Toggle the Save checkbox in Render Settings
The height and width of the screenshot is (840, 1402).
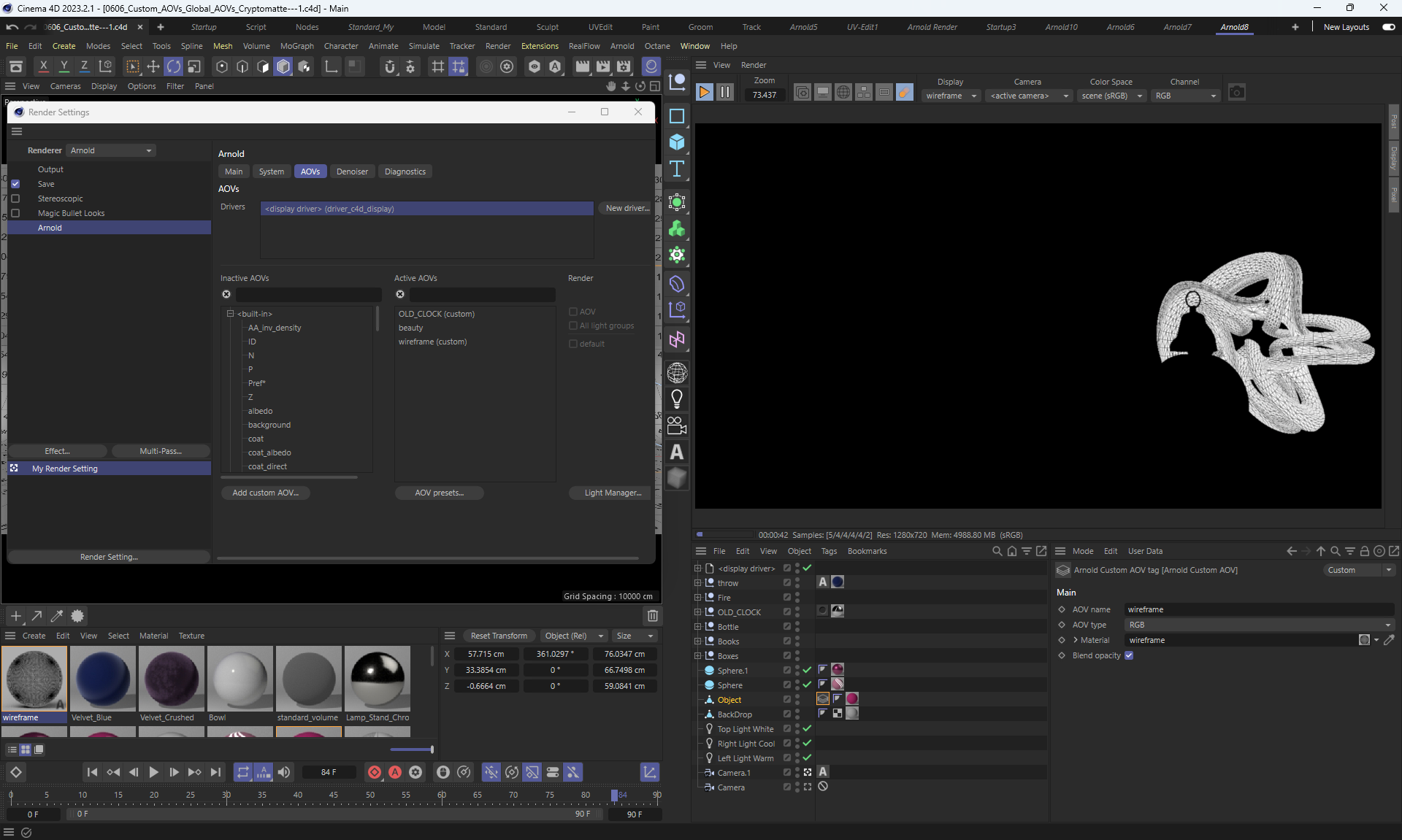[x=15, y=184]
